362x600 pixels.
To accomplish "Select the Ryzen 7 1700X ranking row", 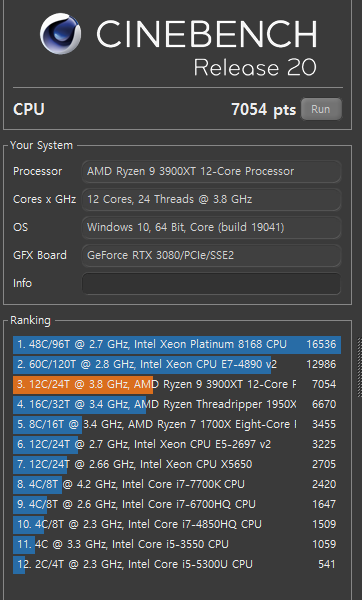I will coord(177,424).
